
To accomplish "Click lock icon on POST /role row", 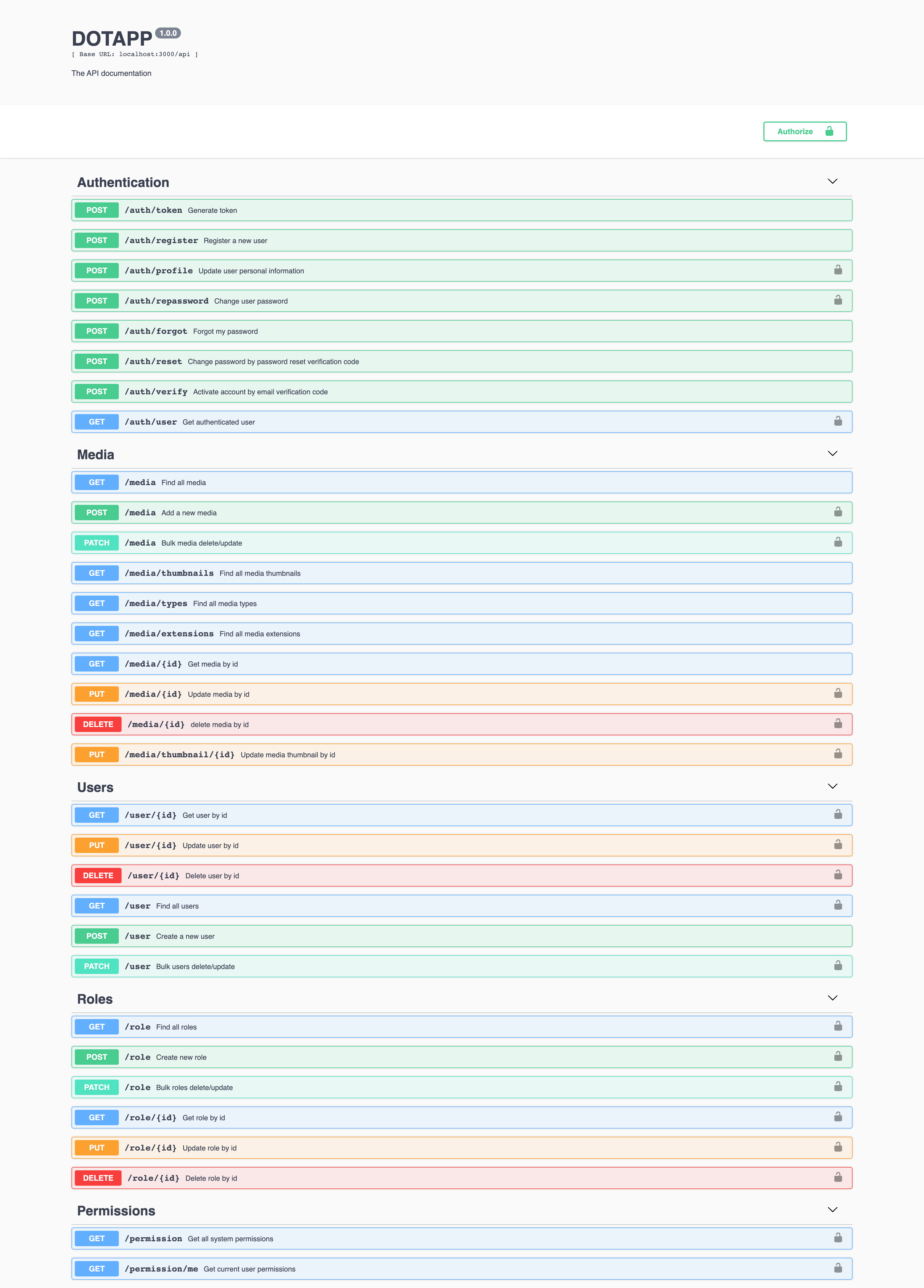I will click(838, 1057).
